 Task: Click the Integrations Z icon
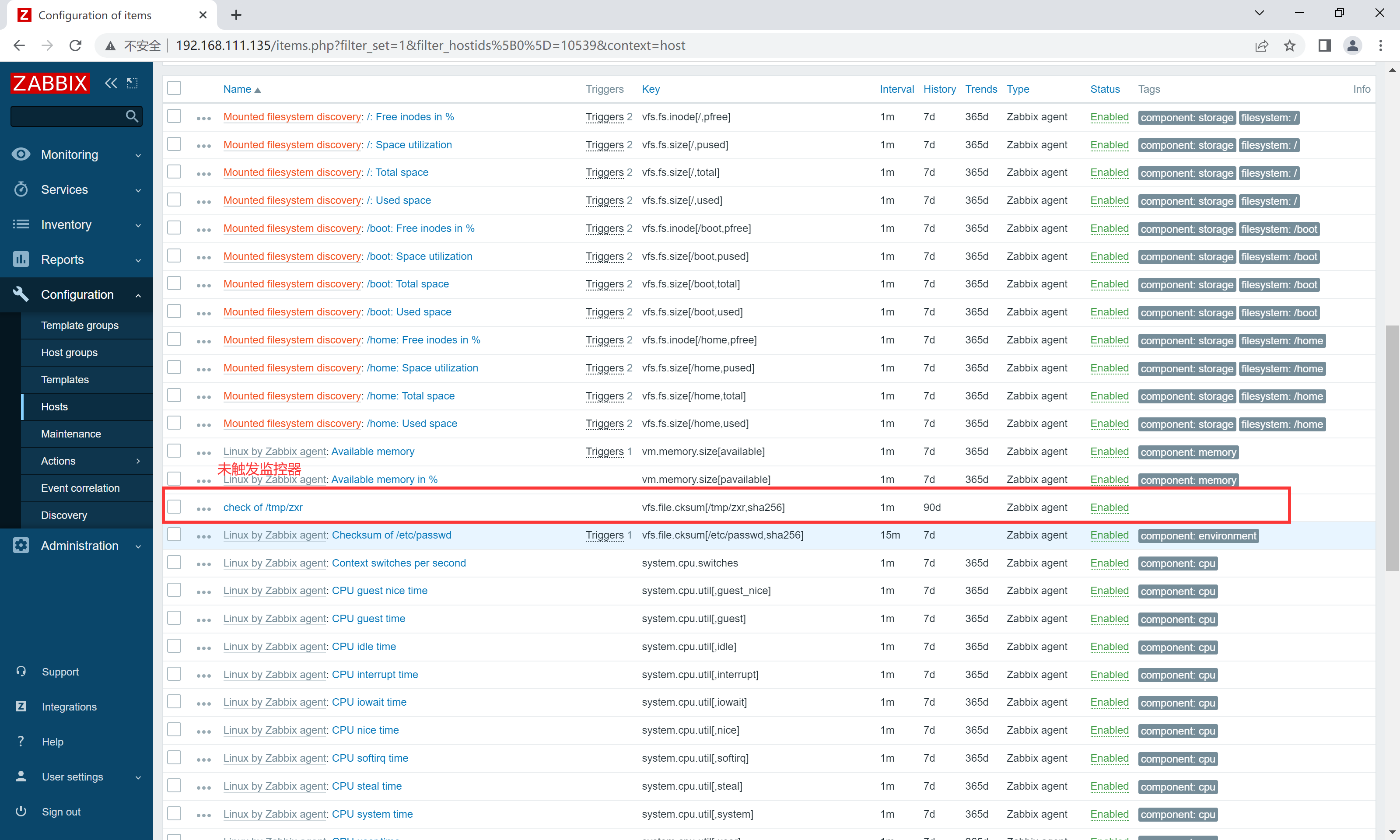click(x=21, y=707)
